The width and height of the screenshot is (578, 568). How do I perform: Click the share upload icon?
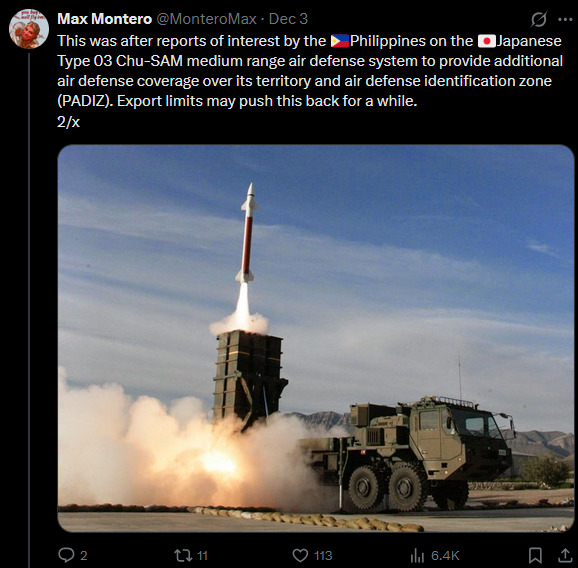(565, 555)
